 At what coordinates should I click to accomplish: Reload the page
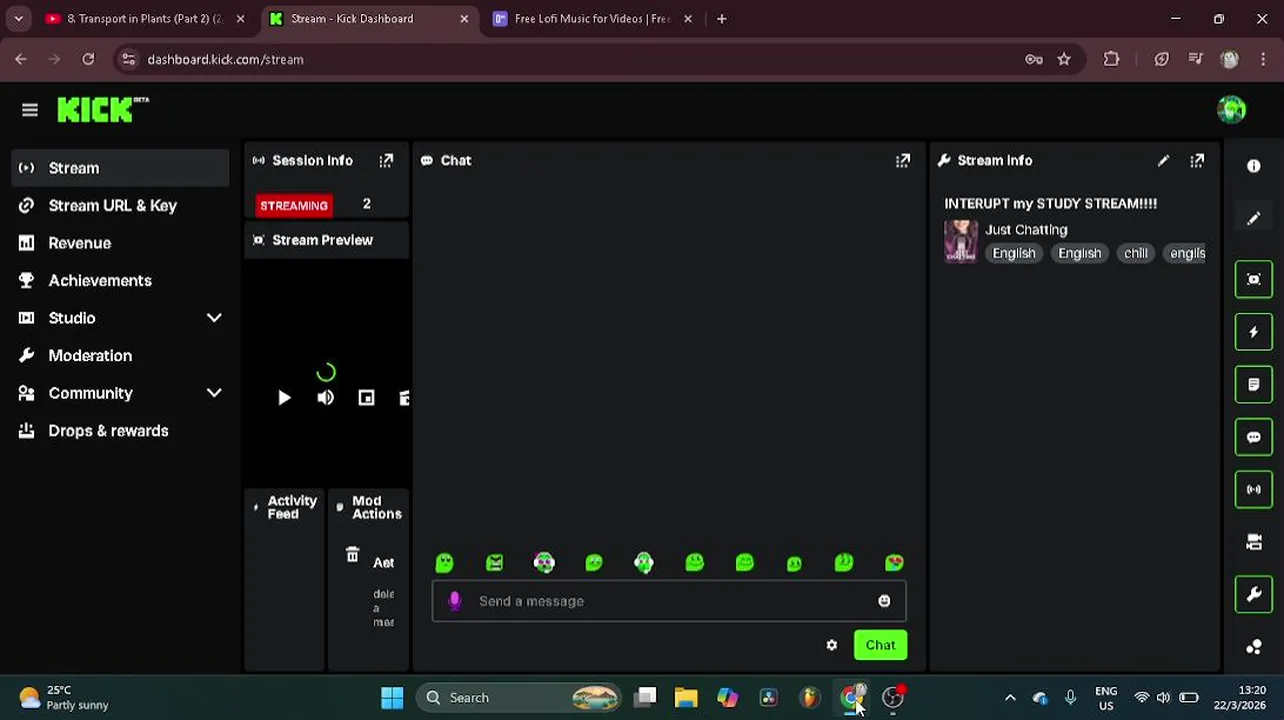click(88, 59)
